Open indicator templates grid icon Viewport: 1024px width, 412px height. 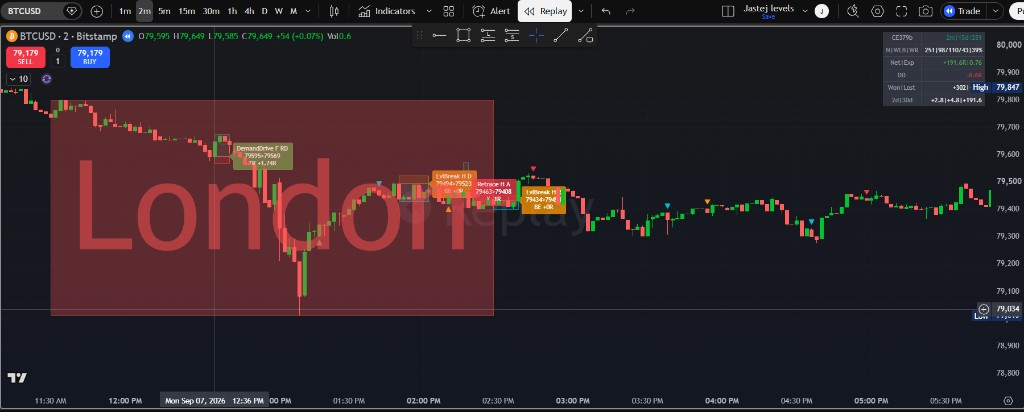tap(449, 11)
